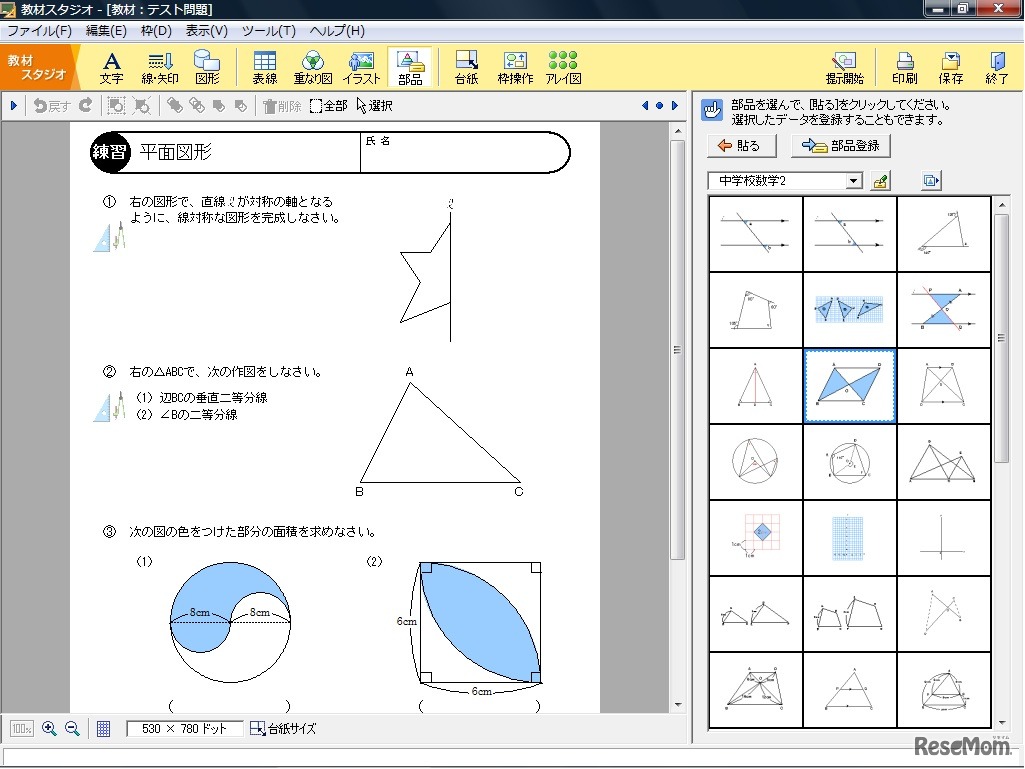Screen dimensions: 1025x769
Task: Open the 中学校数学2 category dropdown
Action: tap(853, 180)
